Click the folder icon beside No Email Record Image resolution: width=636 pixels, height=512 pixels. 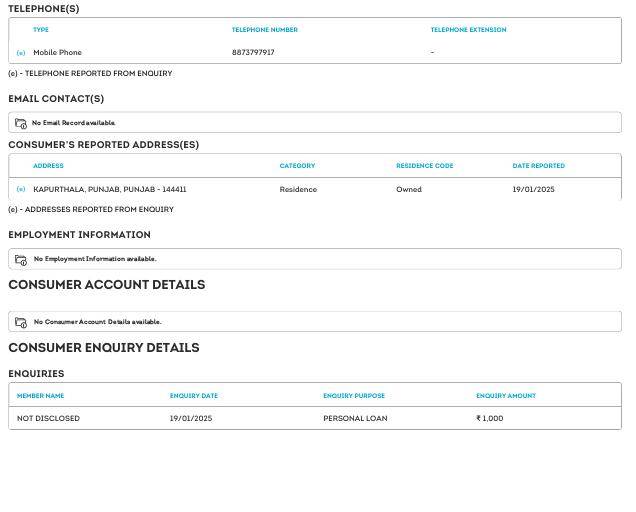click(x=21, y=123)
